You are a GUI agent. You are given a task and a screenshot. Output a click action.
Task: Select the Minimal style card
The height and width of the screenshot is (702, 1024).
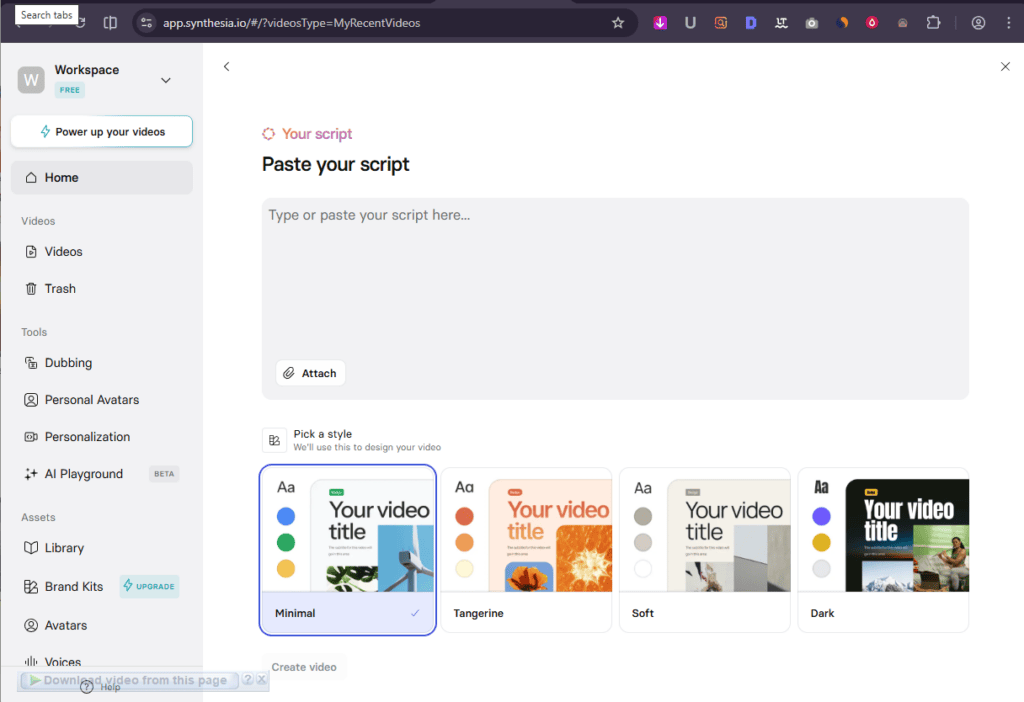coord(347,550)
